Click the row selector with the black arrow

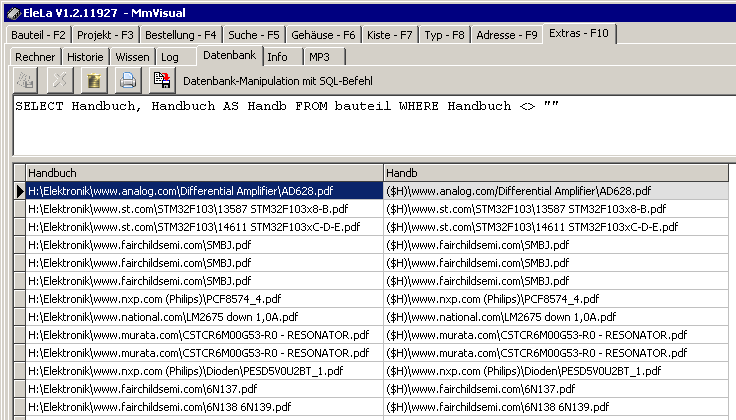click(19, 191)
